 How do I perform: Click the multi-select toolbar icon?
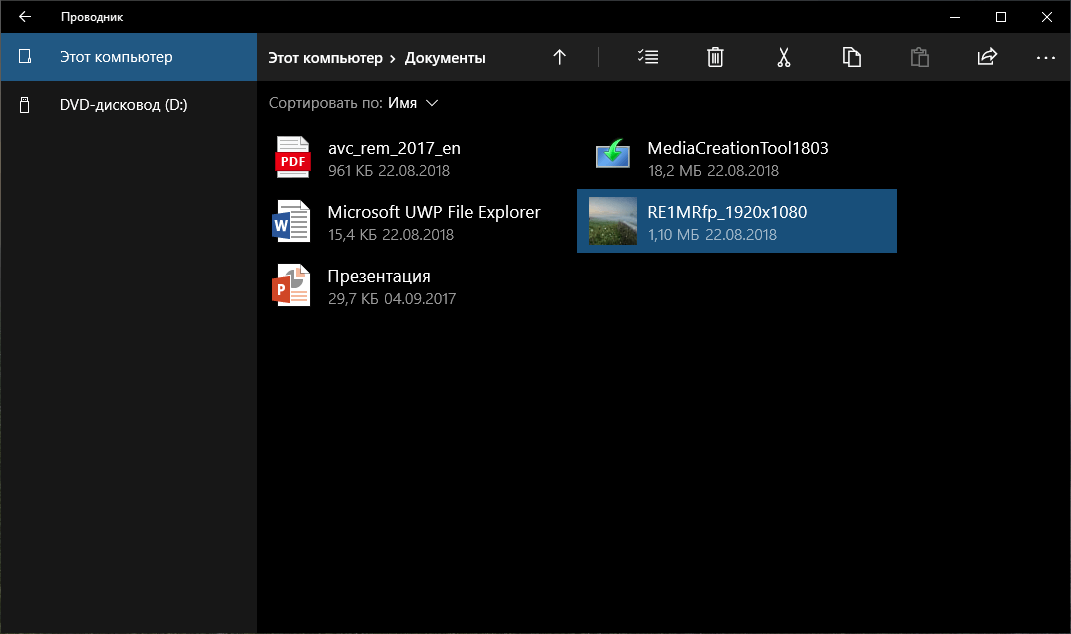pyautogui.click(x=648, y=57)
